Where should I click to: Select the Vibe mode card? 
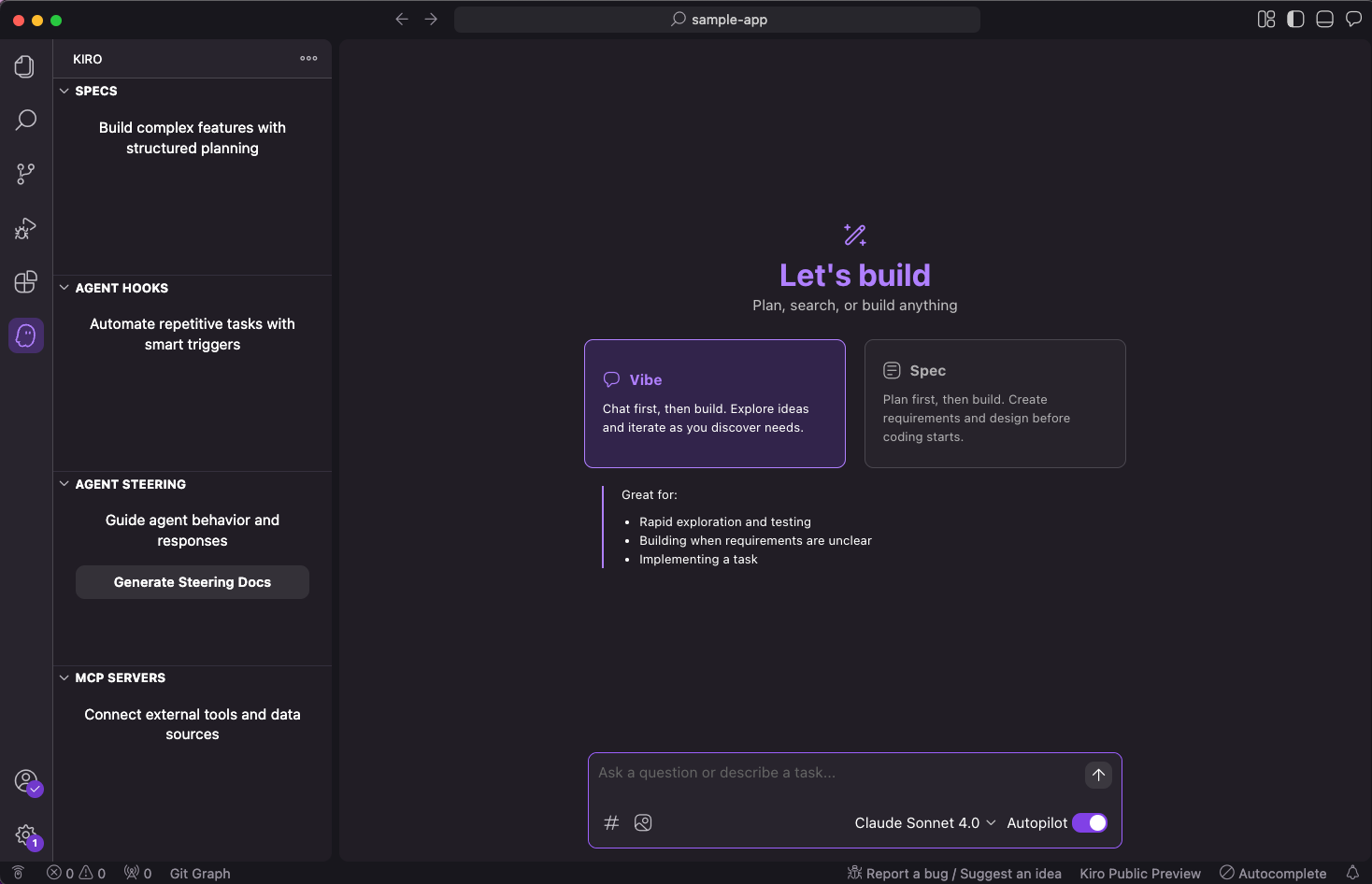(x=715, y=404)
